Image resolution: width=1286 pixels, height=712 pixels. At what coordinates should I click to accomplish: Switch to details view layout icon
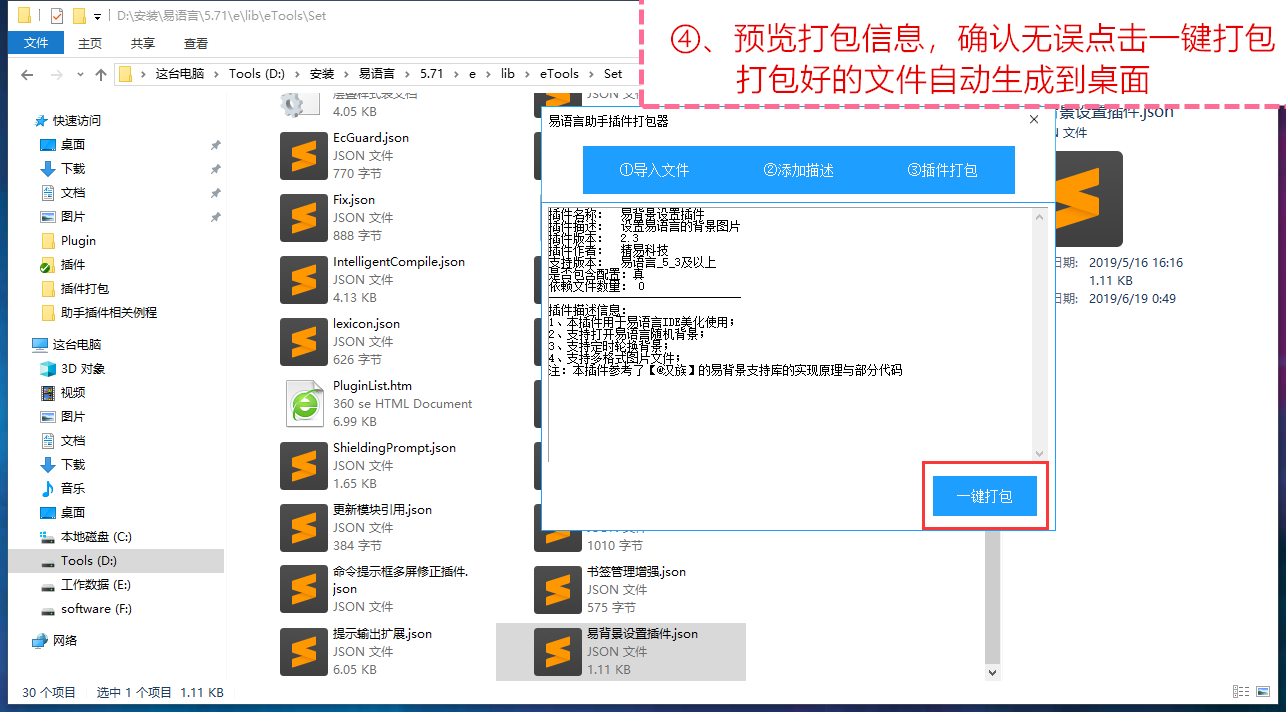tap(1241, 692)
